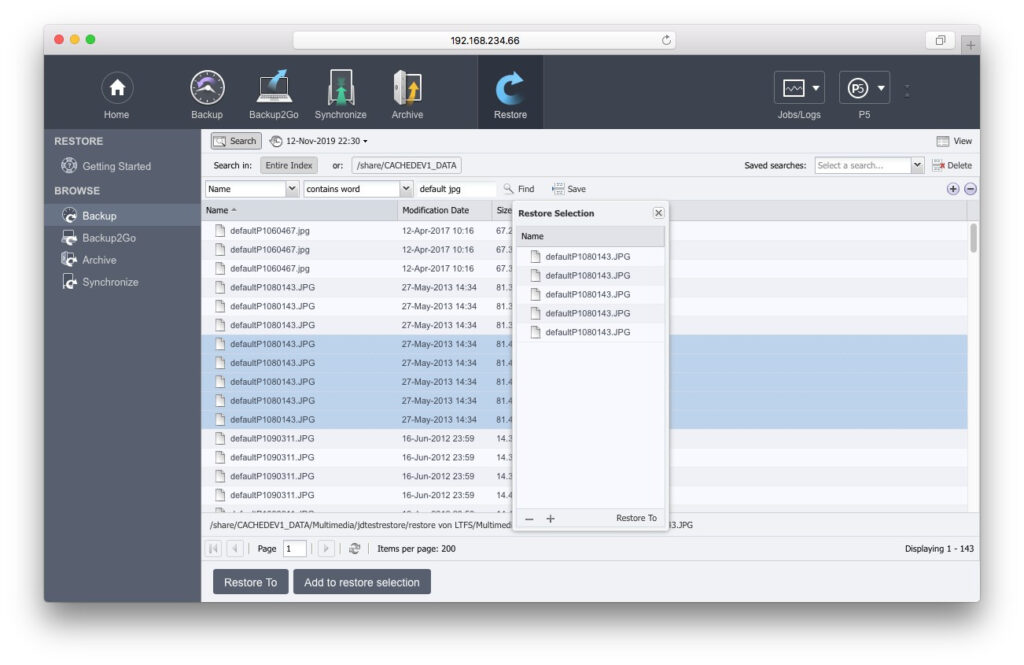The width and height of the screenshot is (1024, 665).
Task: Remove search criterion with minus icon
Action: point(970,189)
